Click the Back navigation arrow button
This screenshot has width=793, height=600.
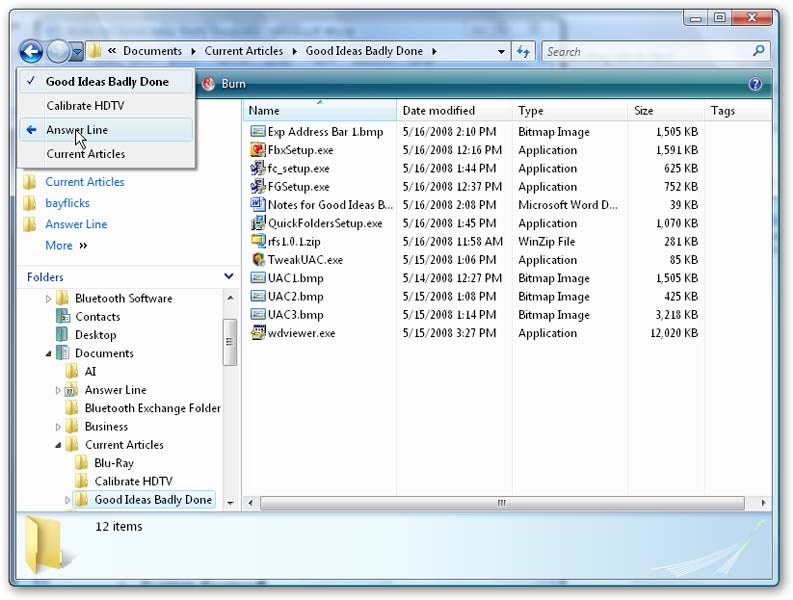pyautogui.click(x=31, y=51)
